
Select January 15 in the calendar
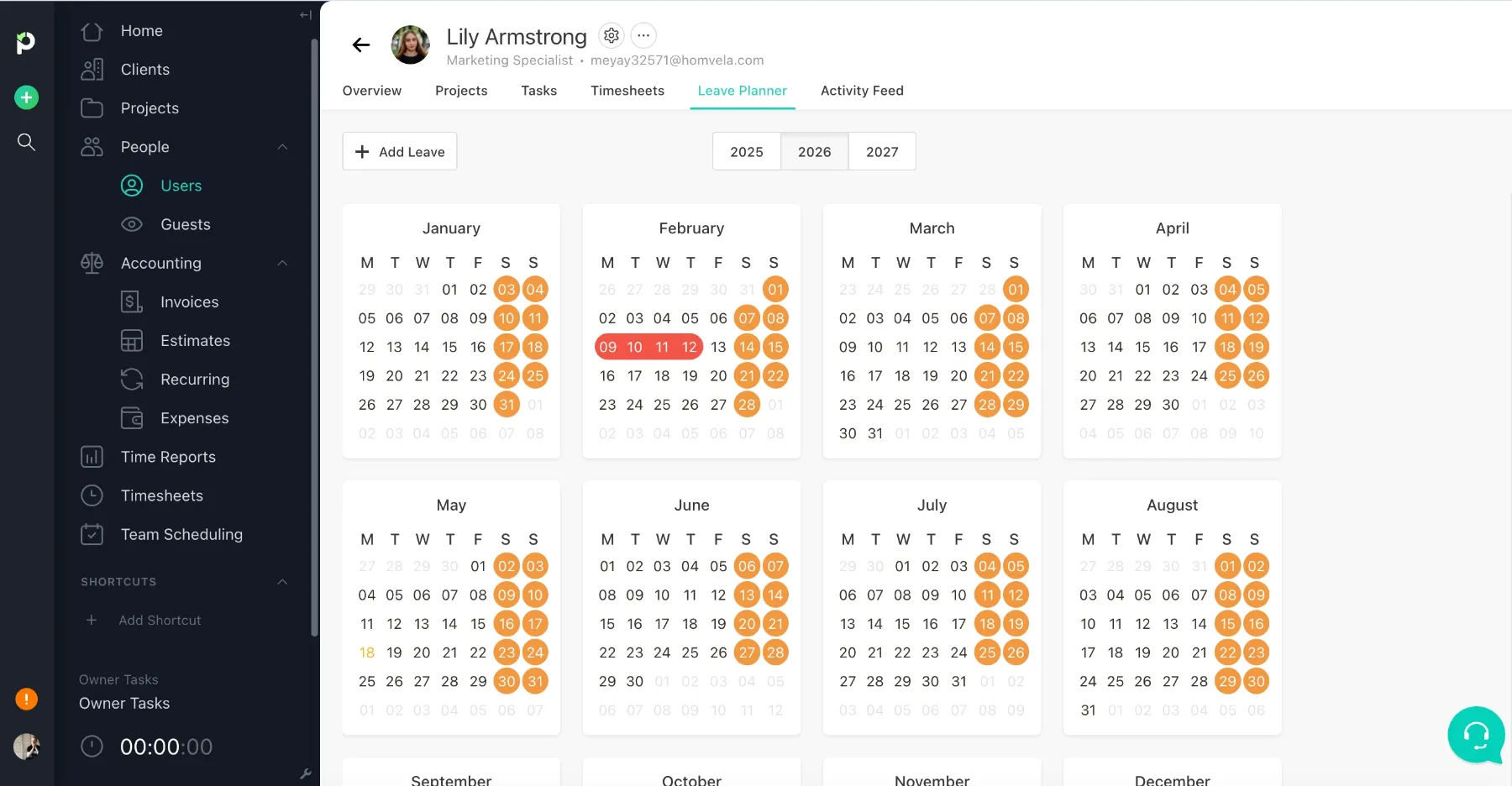coord(449,347)
